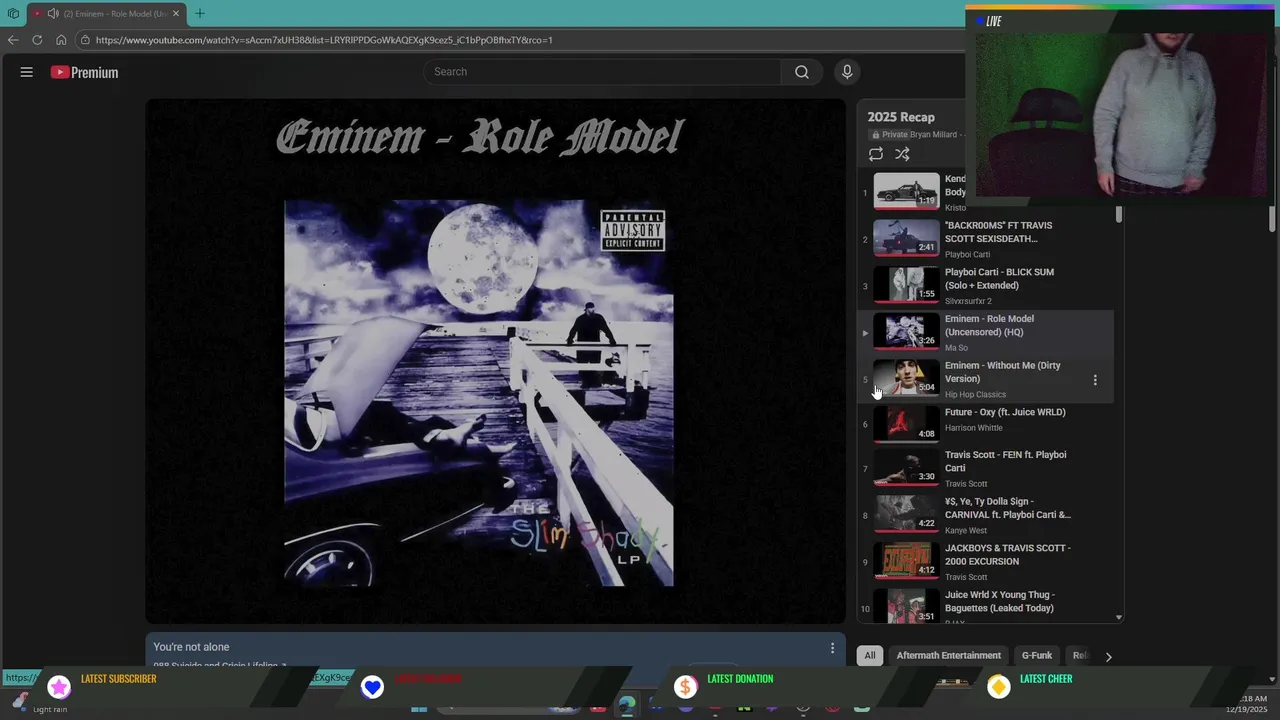This screenshot has width=1280, height=720.
Task: Play Future - Oxy (ft. Juice WRLD) thumbnail
Action: [x=907, y=425]
